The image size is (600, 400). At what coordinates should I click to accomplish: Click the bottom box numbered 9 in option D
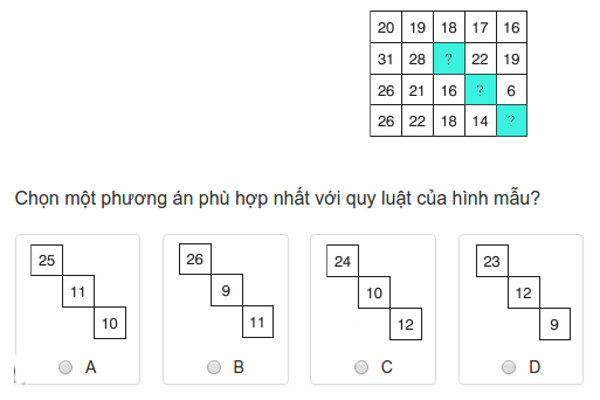(x=554, y=325)
